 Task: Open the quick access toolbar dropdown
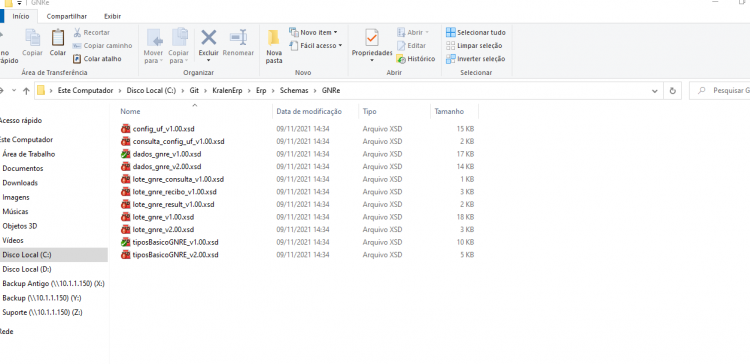point(20,2)
